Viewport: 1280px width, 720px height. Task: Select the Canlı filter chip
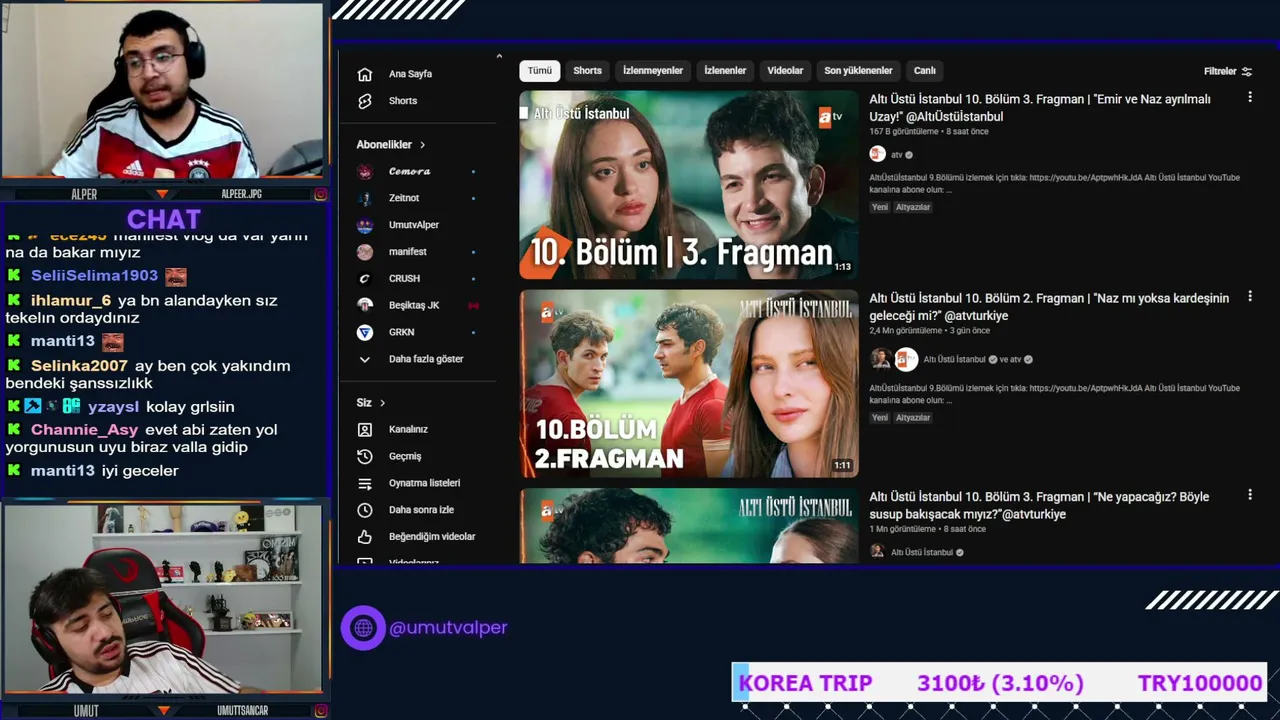click(925, 71)
